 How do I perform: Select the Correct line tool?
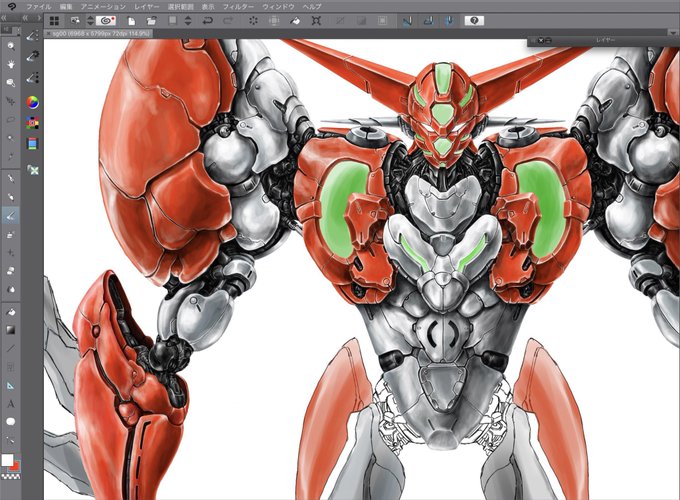10,440
